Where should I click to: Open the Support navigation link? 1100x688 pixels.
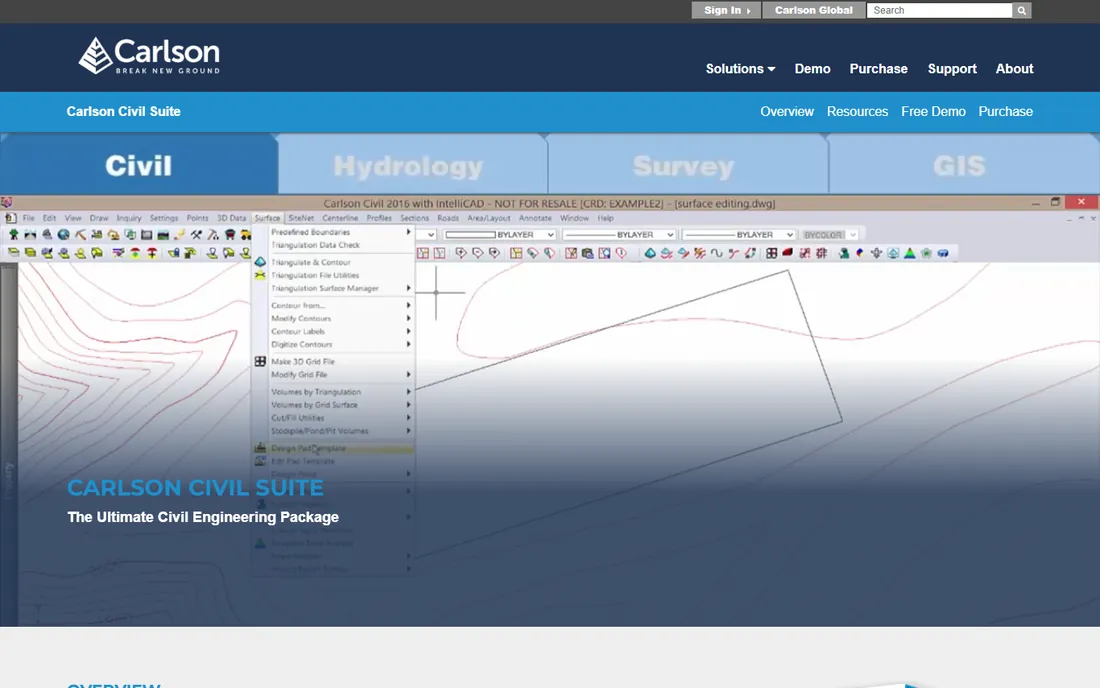tap(952, 69)
